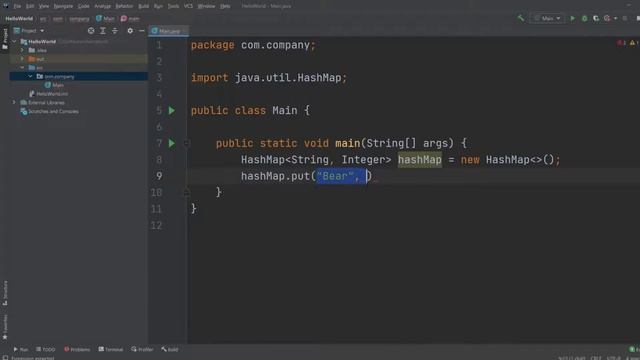Toggle the Structure tool window side tab

tap(5, 293)
